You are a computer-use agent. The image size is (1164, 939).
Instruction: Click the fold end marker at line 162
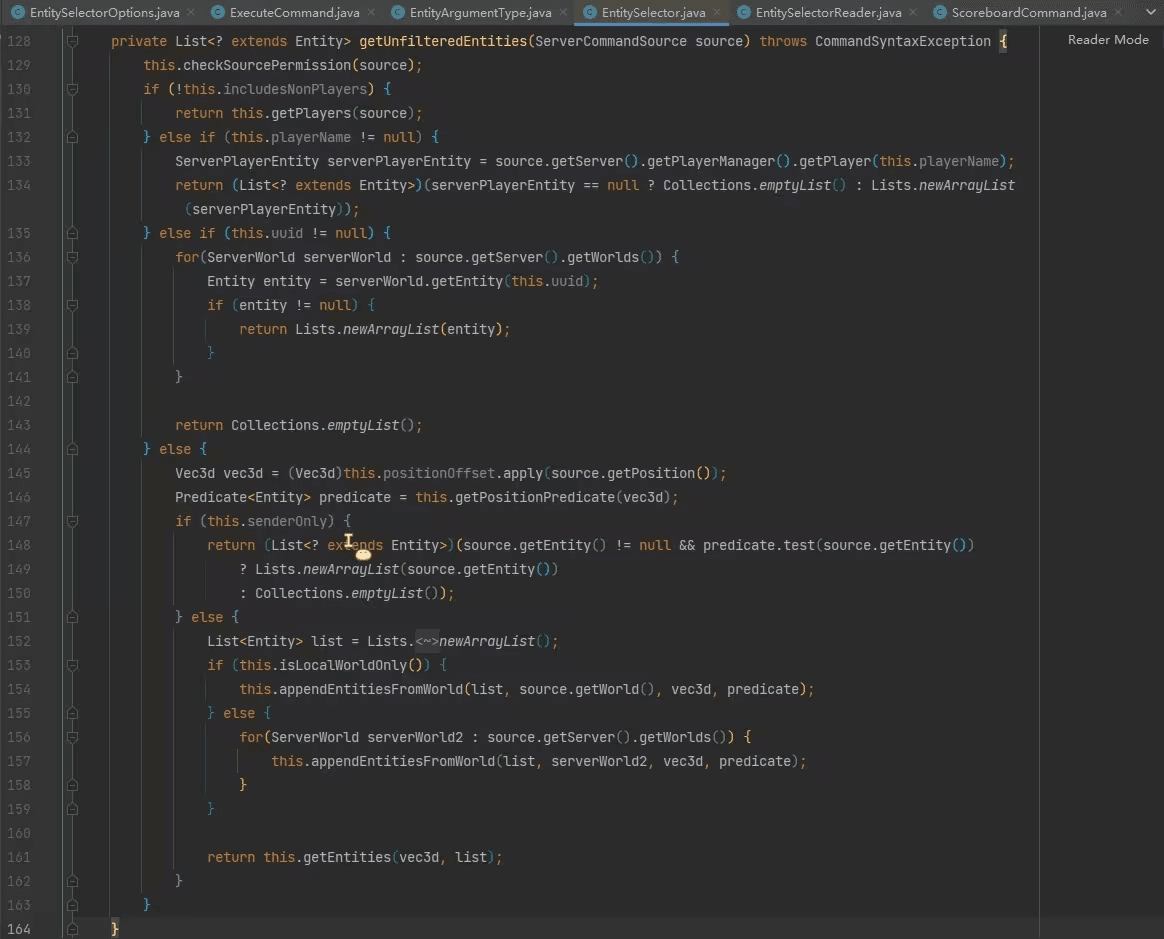click(72, 881)
